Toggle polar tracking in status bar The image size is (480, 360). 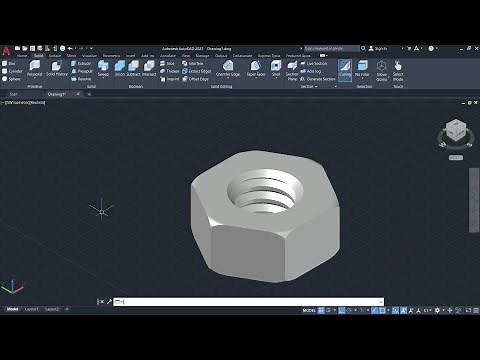click(349, 310)
